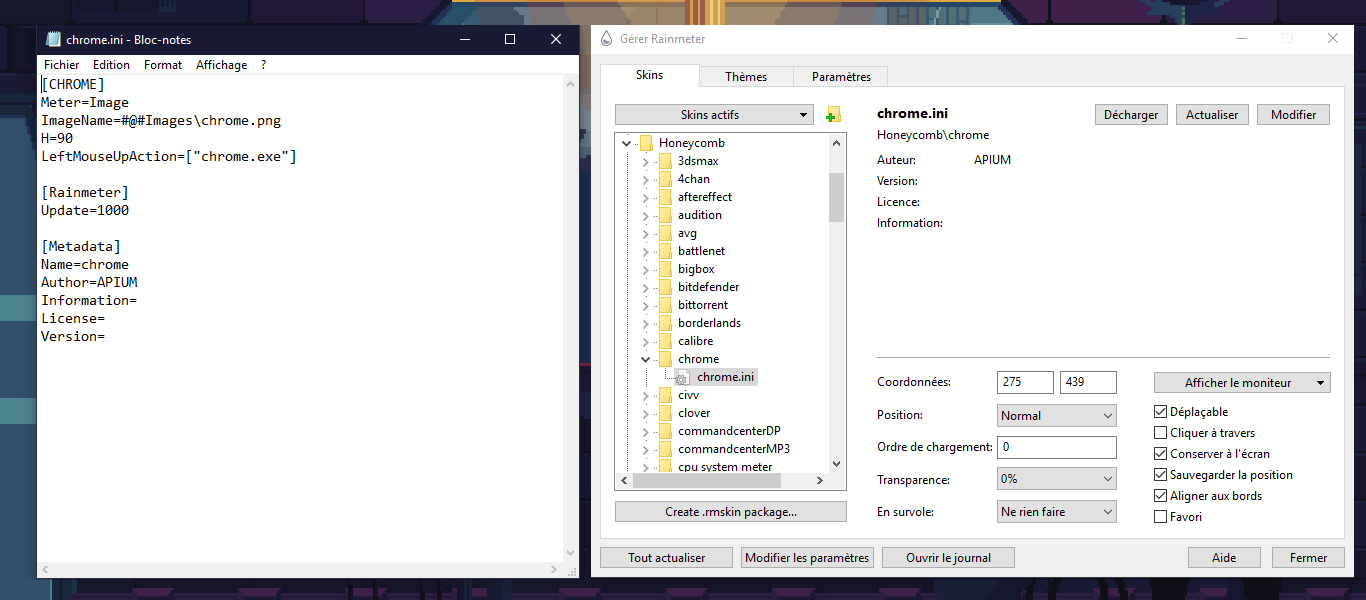Viewport: 1366px width, 600px height.
Task: Select the aftereffect folder icon
Action: [665, 197]
